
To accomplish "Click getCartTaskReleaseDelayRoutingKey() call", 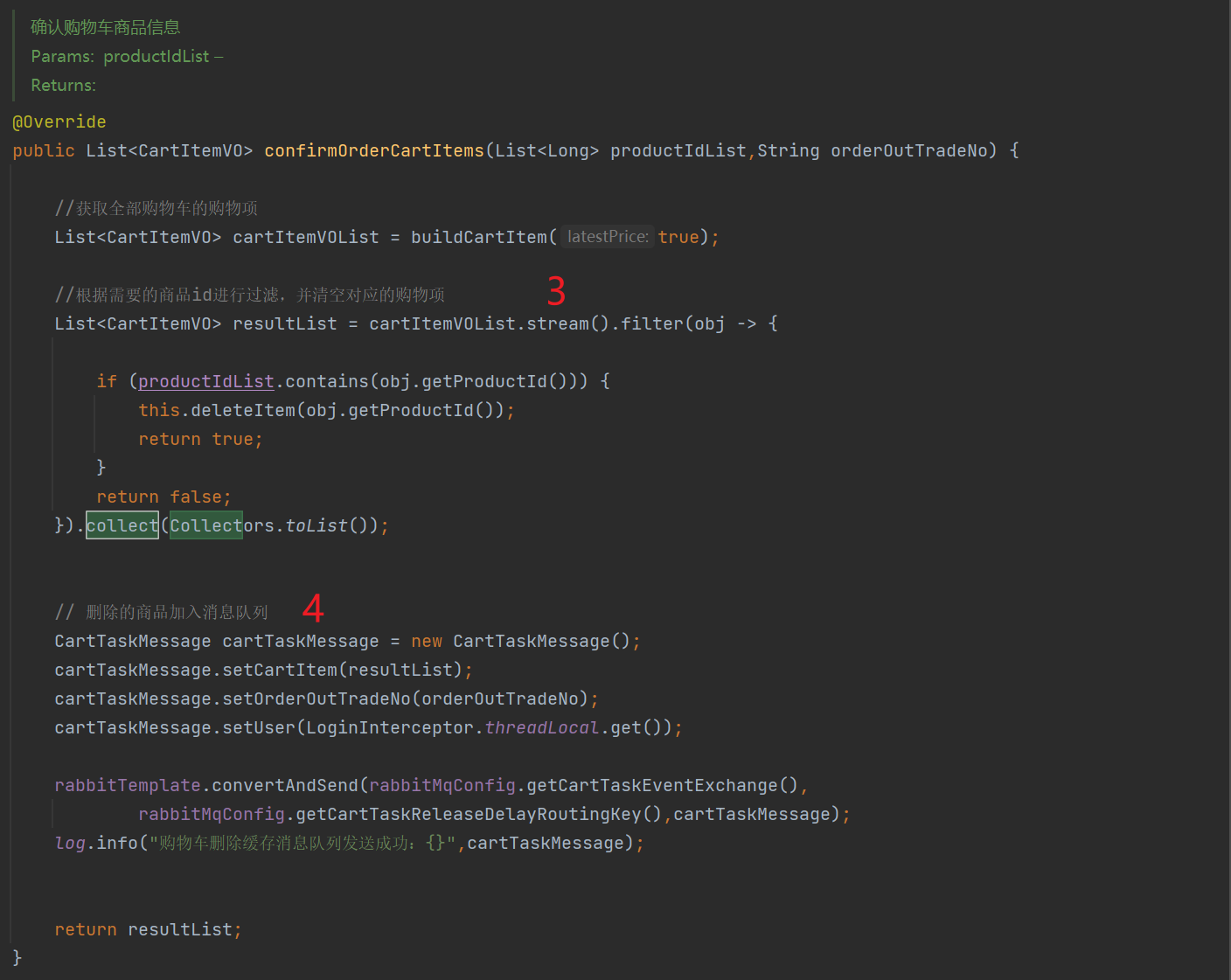I will [x=479, y=814].
